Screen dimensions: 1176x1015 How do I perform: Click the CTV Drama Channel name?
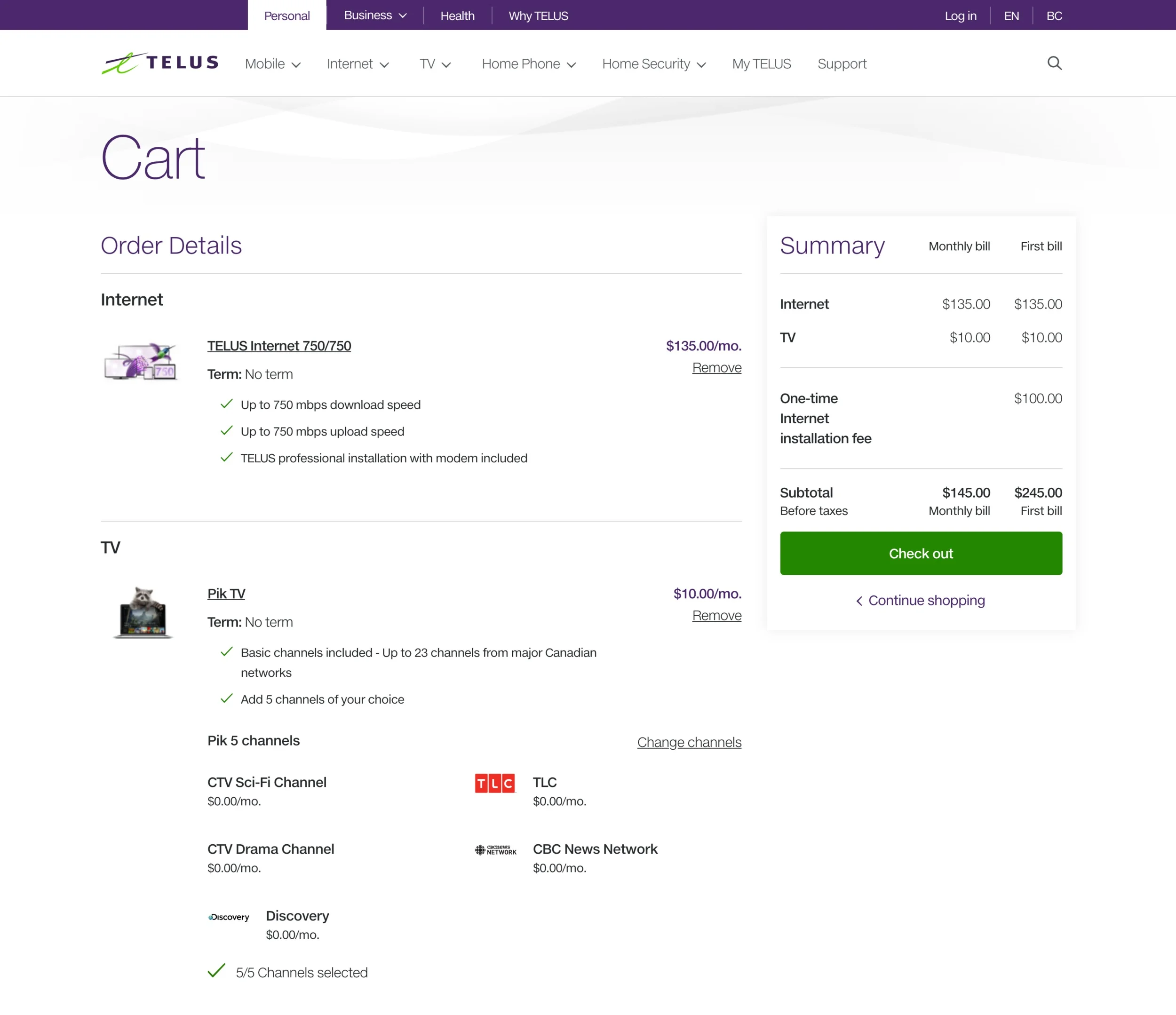(x=271, y=849)
